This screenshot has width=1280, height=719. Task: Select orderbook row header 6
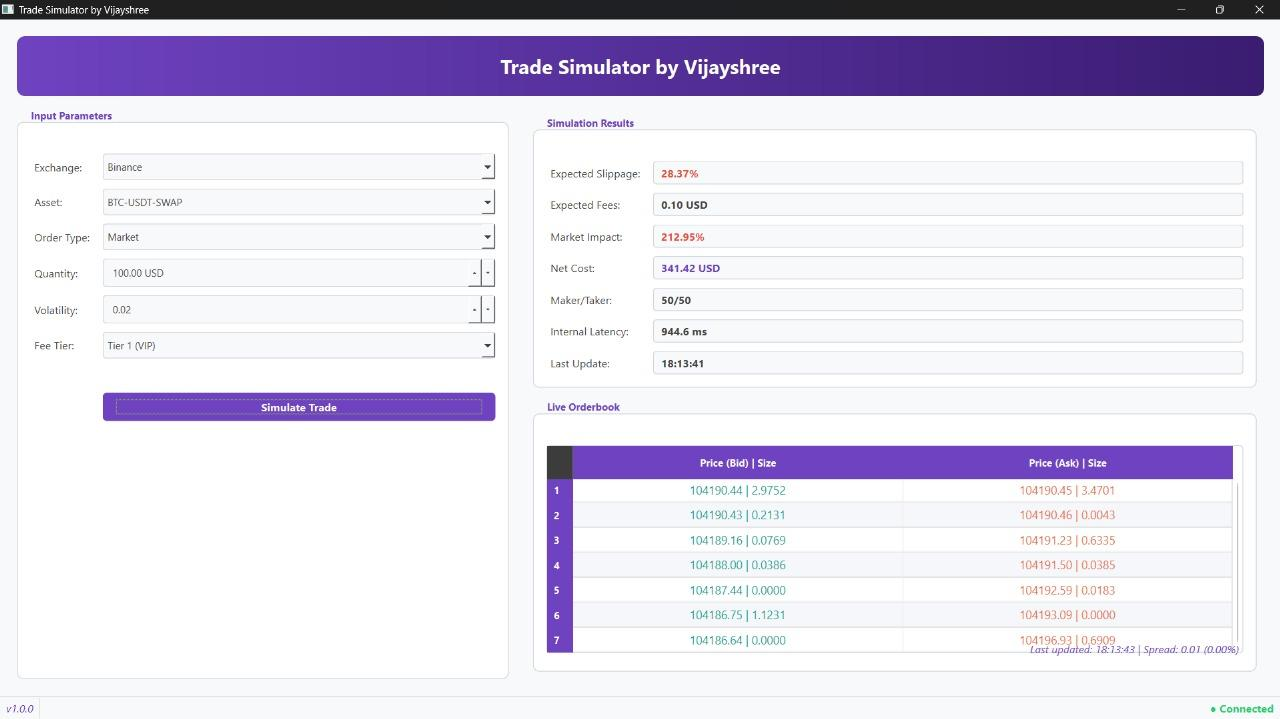pos(559,616)
